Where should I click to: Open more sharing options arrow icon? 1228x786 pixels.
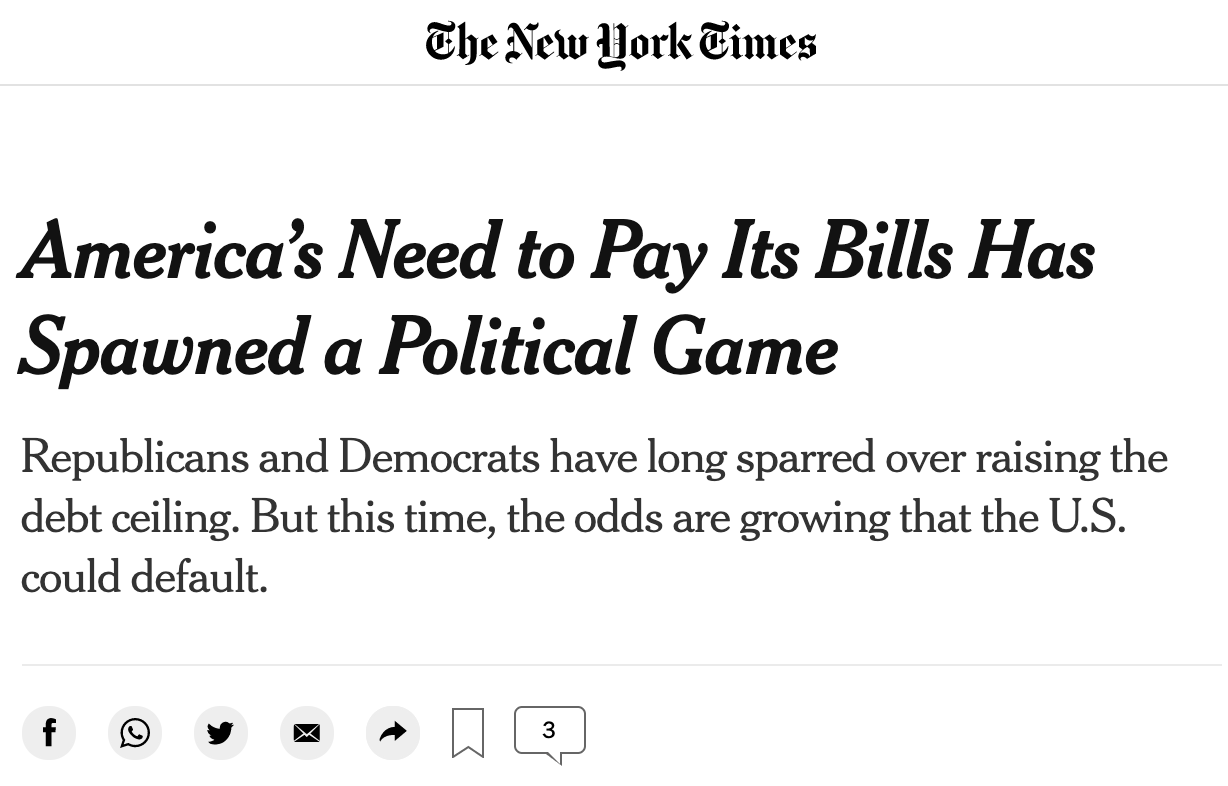393,733
